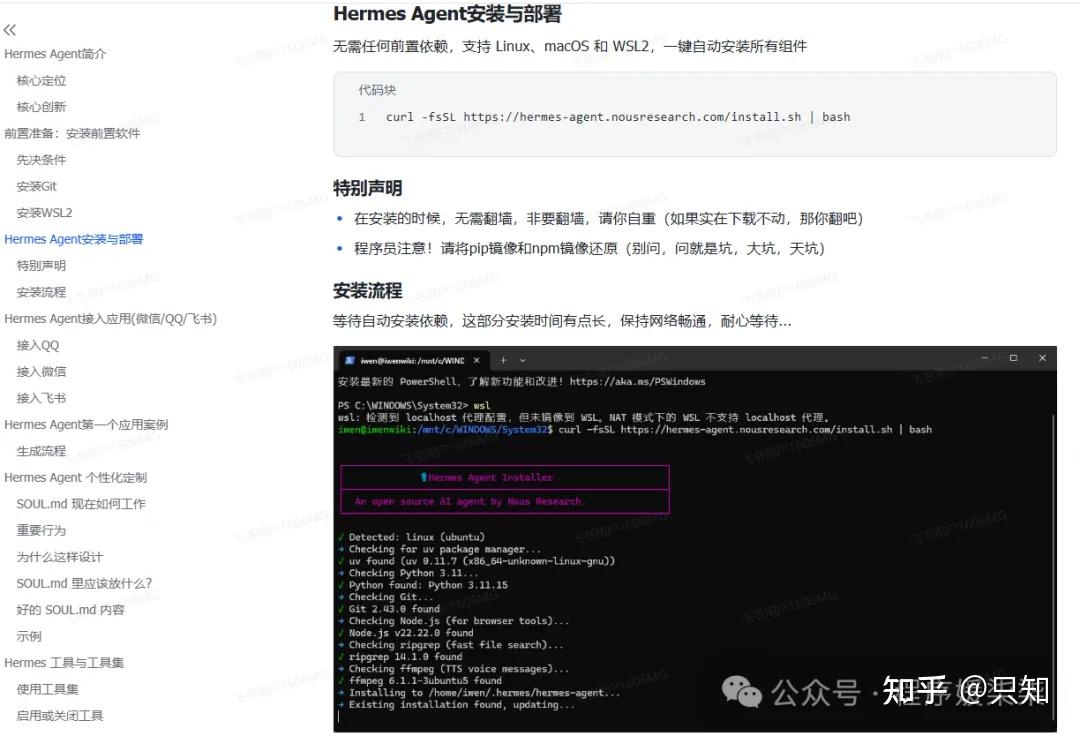The width and height of the screenshot is (1080, 736).
Task: Click the bullet about pip镜像和npm镜像还原
Action: click(589, 249)
